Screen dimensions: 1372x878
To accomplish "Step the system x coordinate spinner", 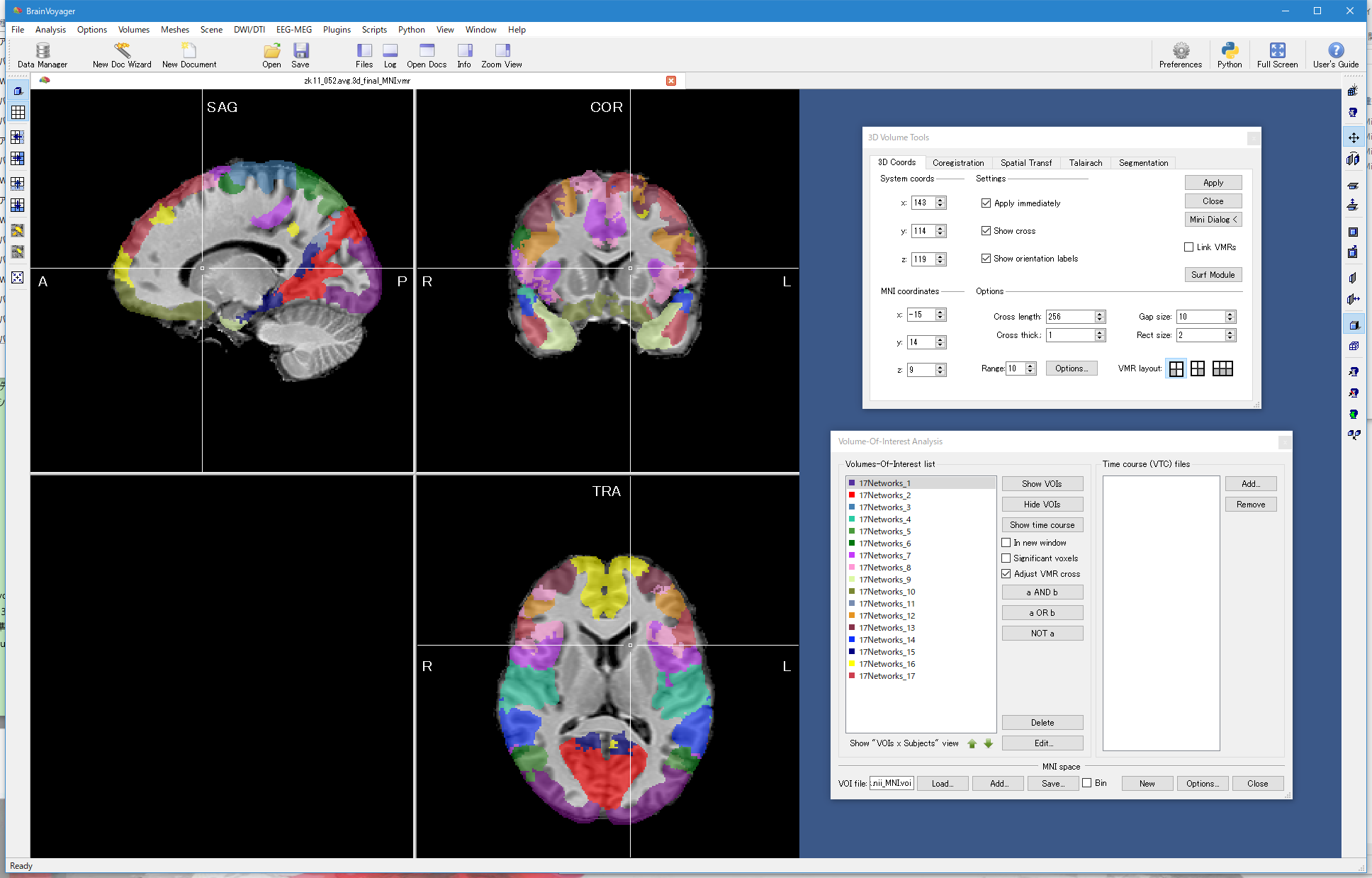I will [x=940, y=203].
